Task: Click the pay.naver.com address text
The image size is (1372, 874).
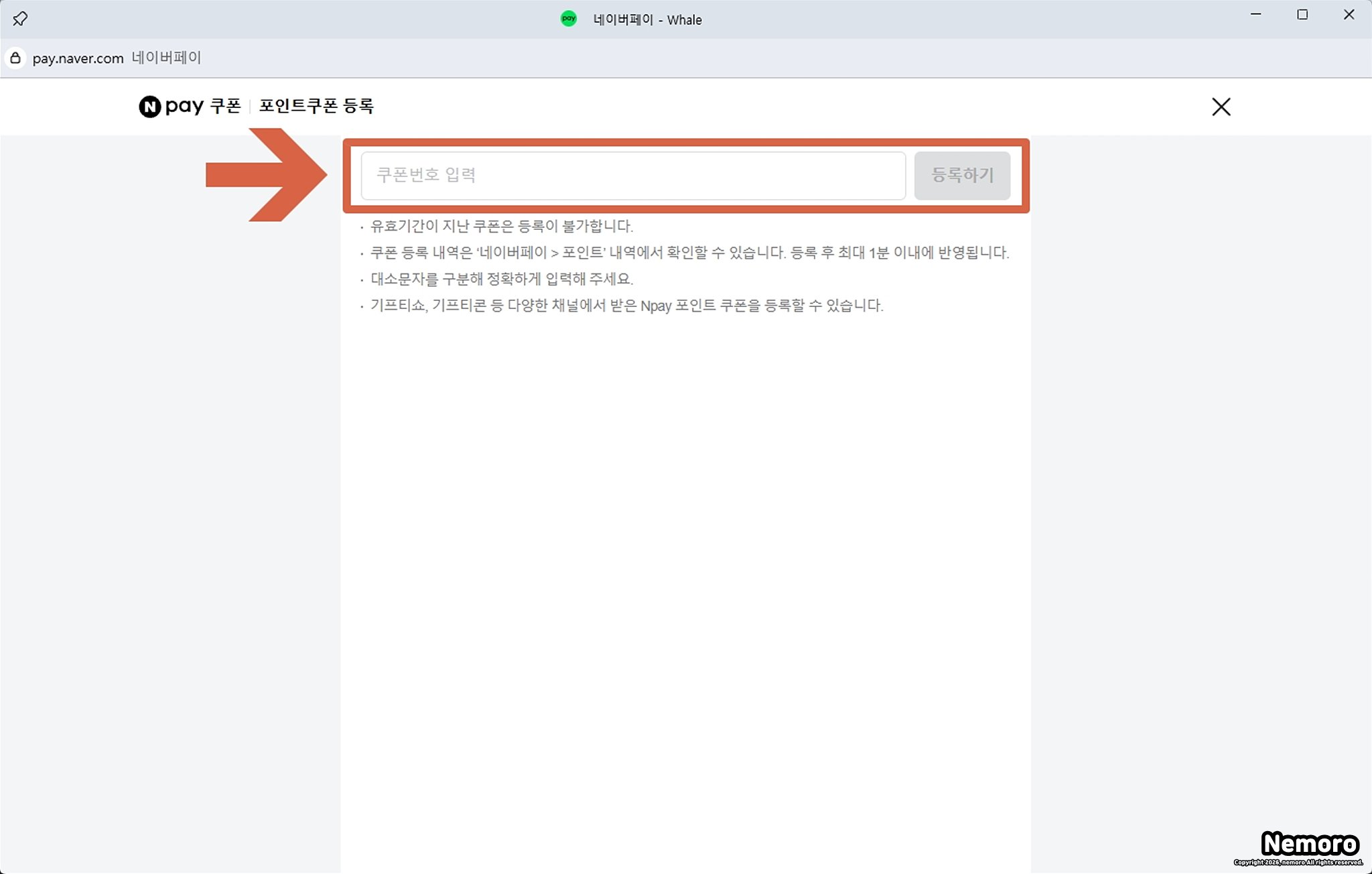Action: [78, 58]
